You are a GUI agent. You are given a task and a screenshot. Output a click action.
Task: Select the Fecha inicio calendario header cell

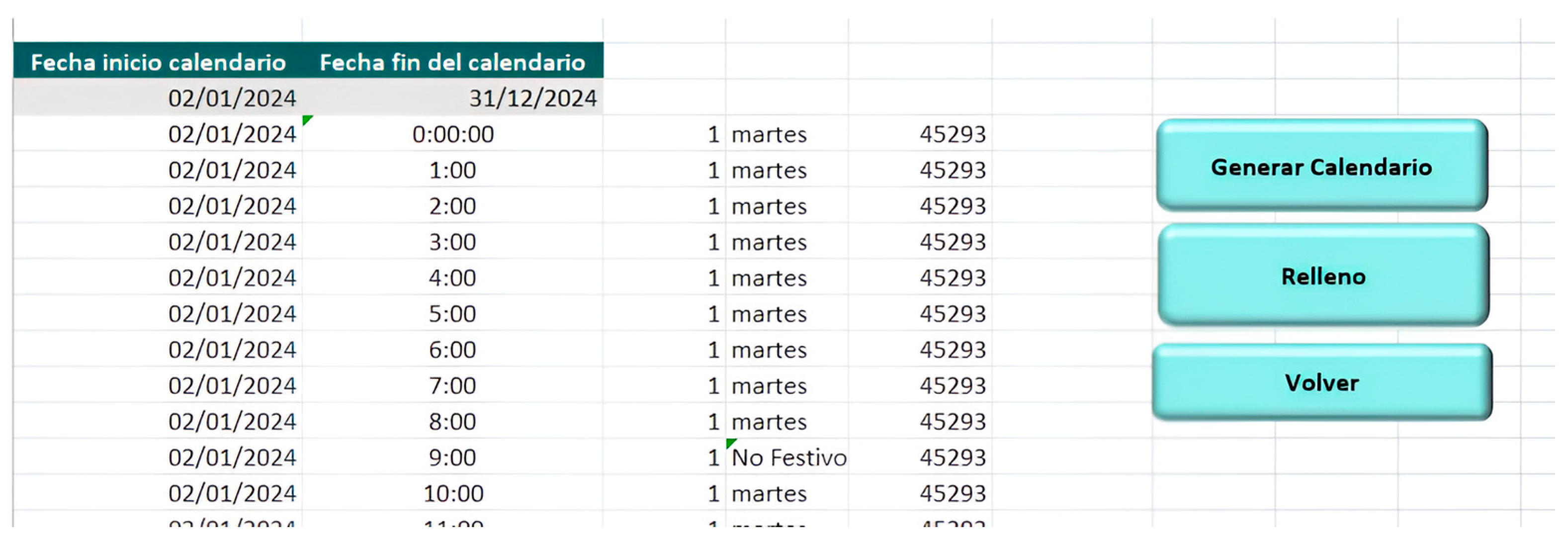coord(158,62)
